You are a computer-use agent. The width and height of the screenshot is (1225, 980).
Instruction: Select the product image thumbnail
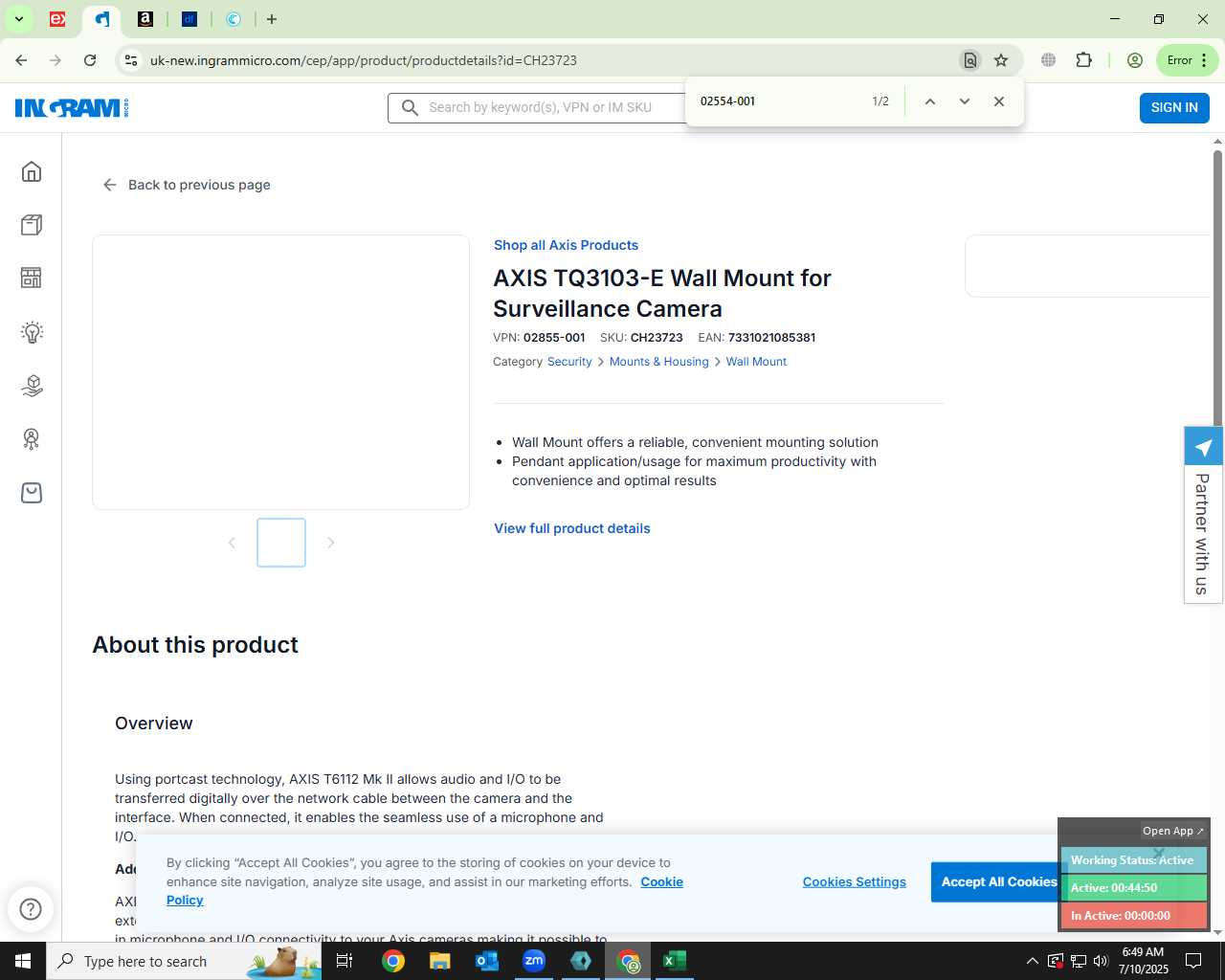tap(281, 543)
